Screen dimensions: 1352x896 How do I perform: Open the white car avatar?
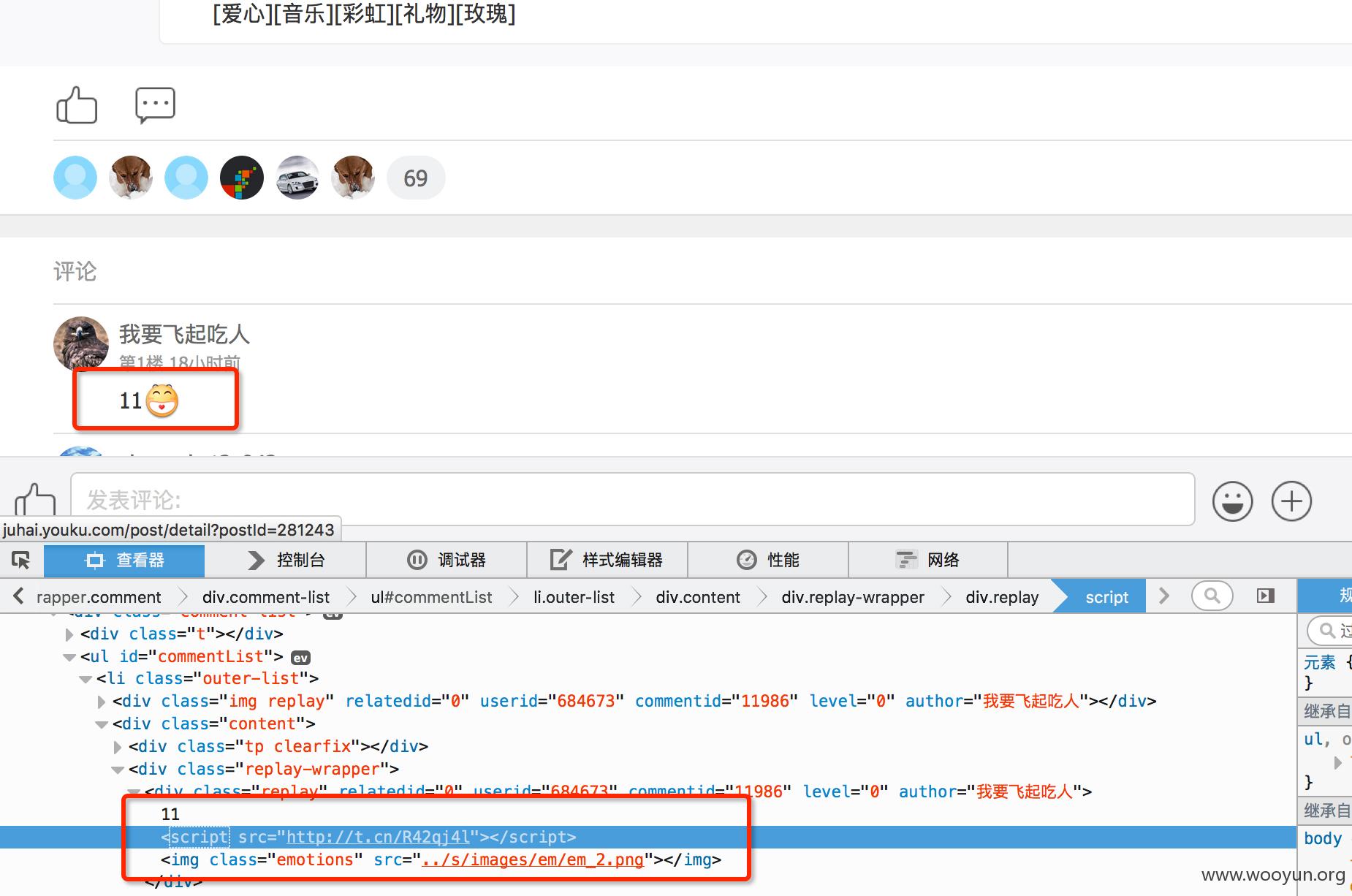(x=297, y=178)
